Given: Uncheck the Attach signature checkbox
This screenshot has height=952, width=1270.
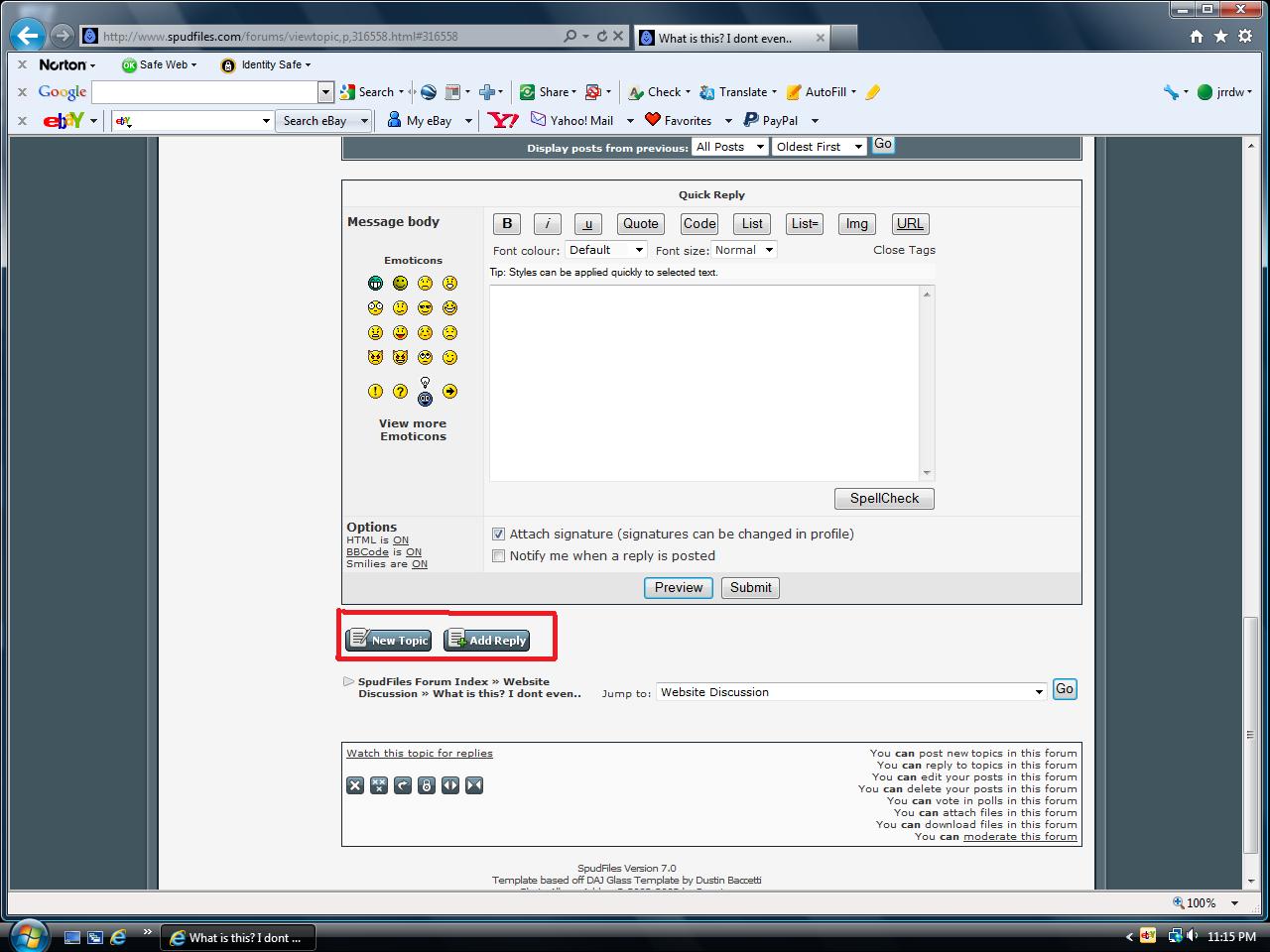Looking at the screenshot, I should coord(499,535).
